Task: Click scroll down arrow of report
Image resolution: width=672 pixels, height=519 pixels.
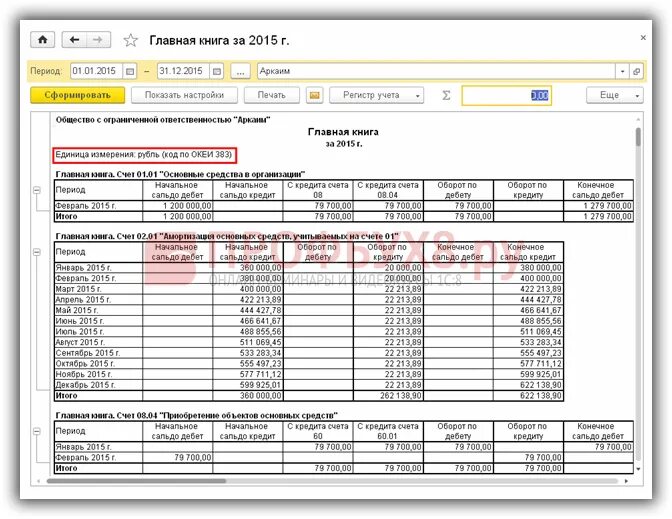Action: coord(638,469)
